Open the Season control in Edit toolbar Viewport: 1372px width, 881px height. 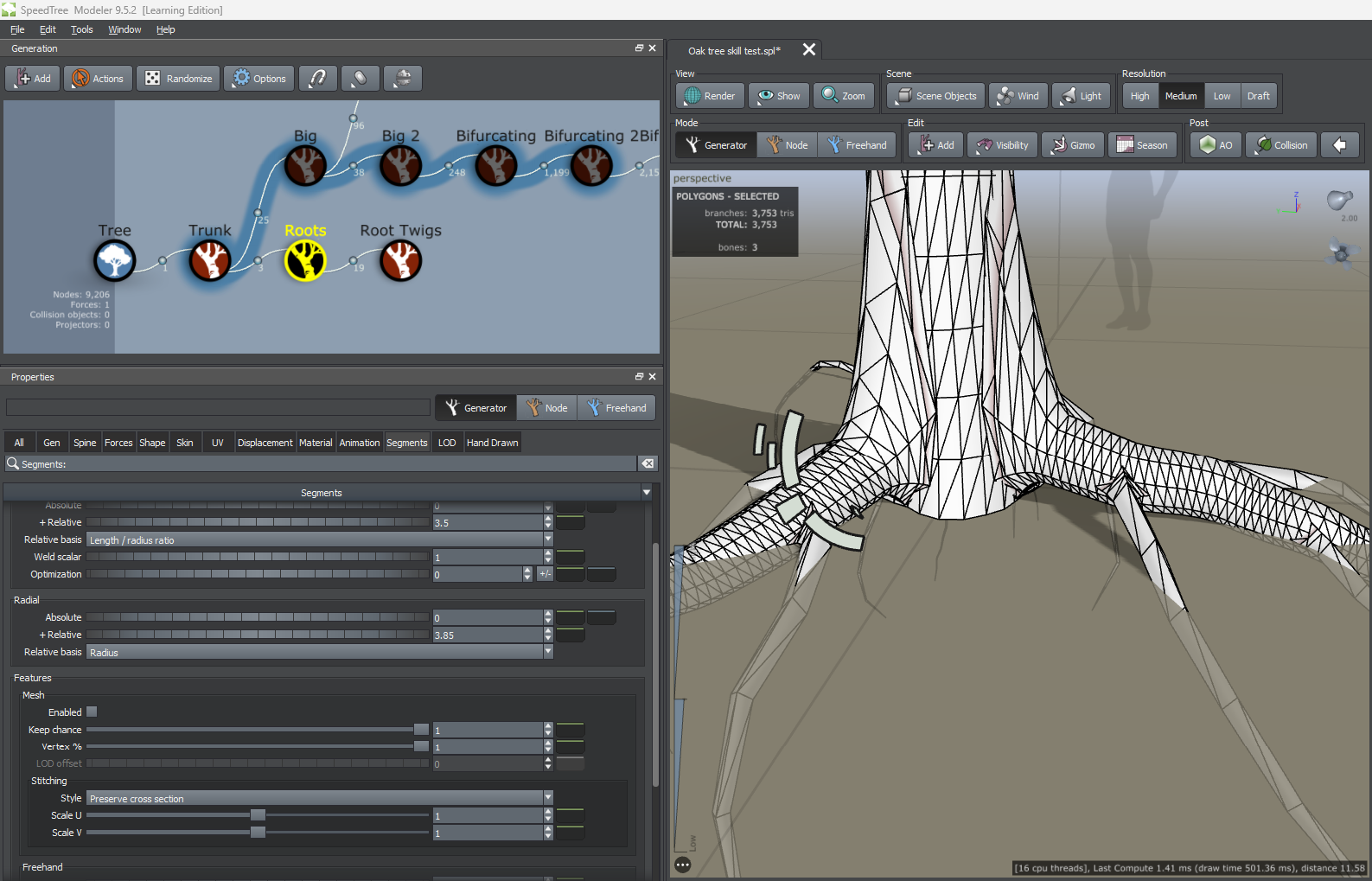tap(1142, 145)
